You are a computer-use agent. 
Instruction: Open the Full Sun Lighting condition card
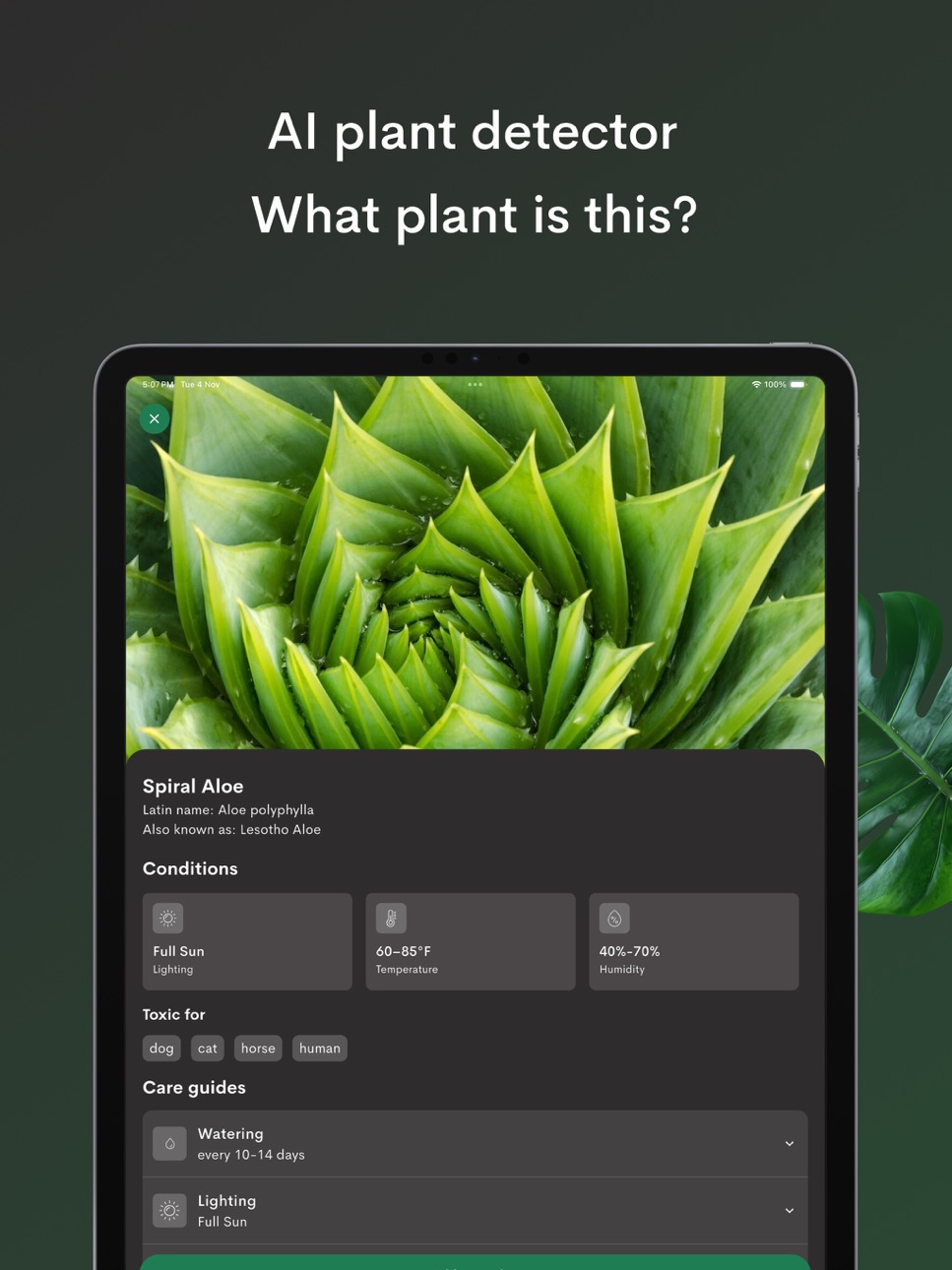(247, 941)
